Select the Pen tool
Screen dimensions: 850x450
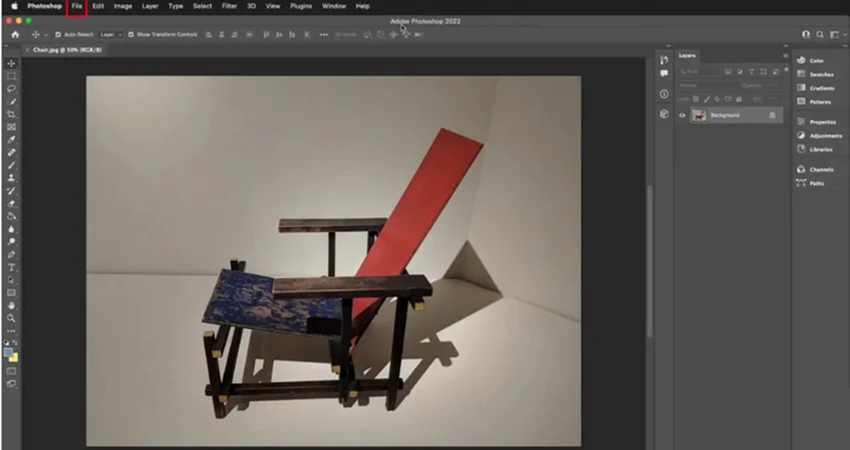coord(11,255)
